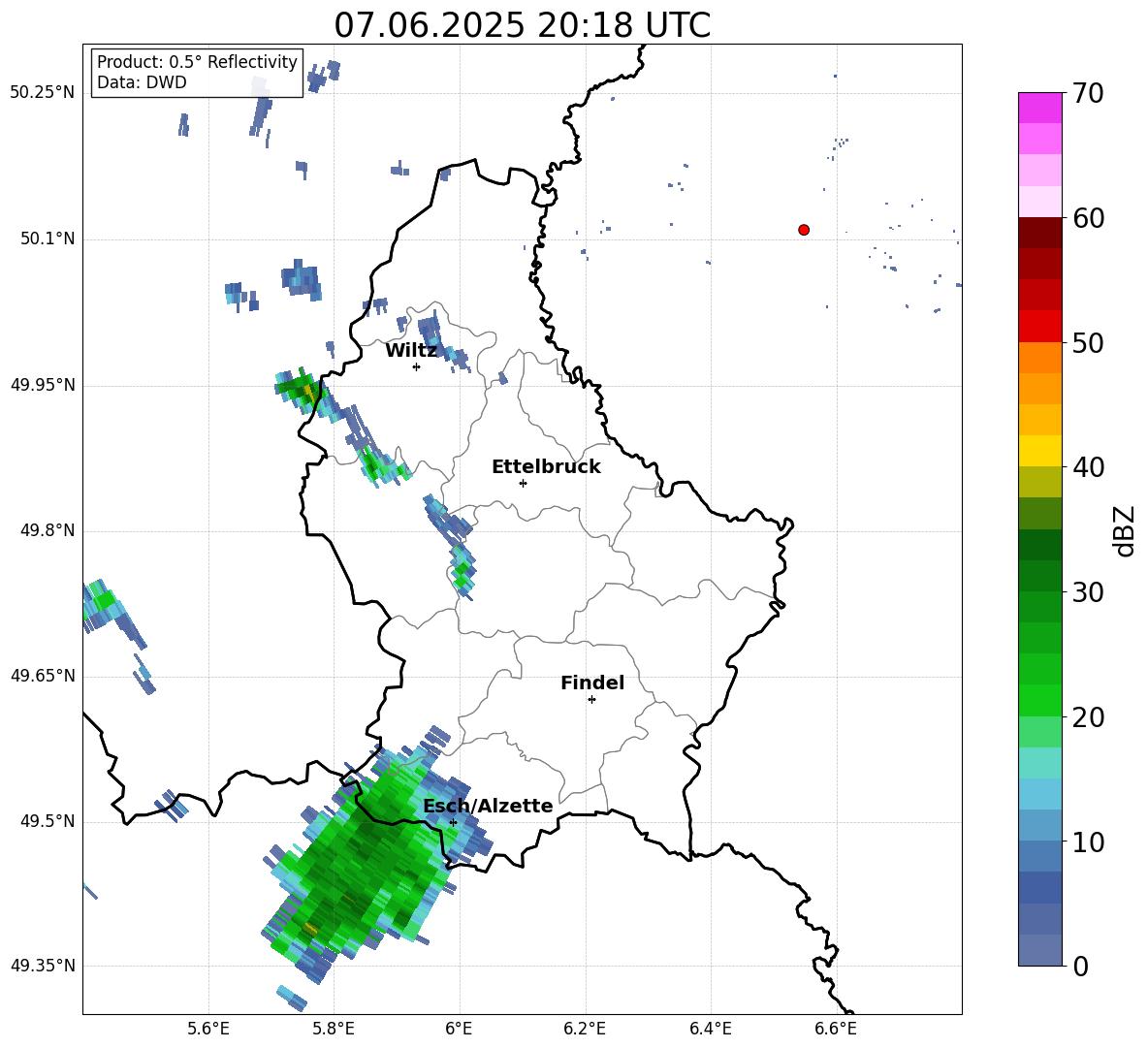Screen dimensions: 1148x1048
Task: Pick the dark maroon colorbar segment below 60
Action: (1039, 233)
